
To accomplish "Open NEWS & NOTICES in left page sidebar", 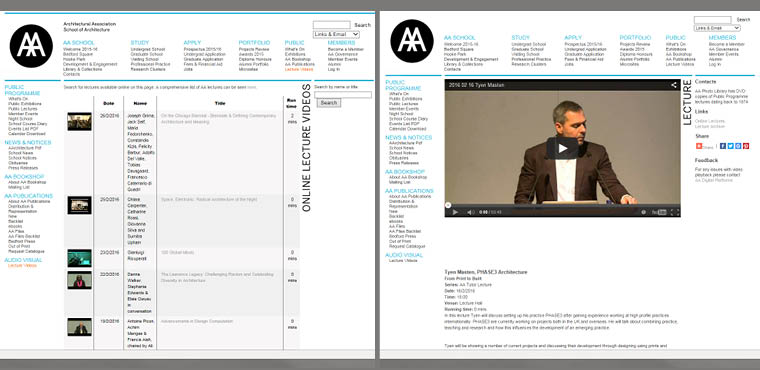I will point(28,143).
